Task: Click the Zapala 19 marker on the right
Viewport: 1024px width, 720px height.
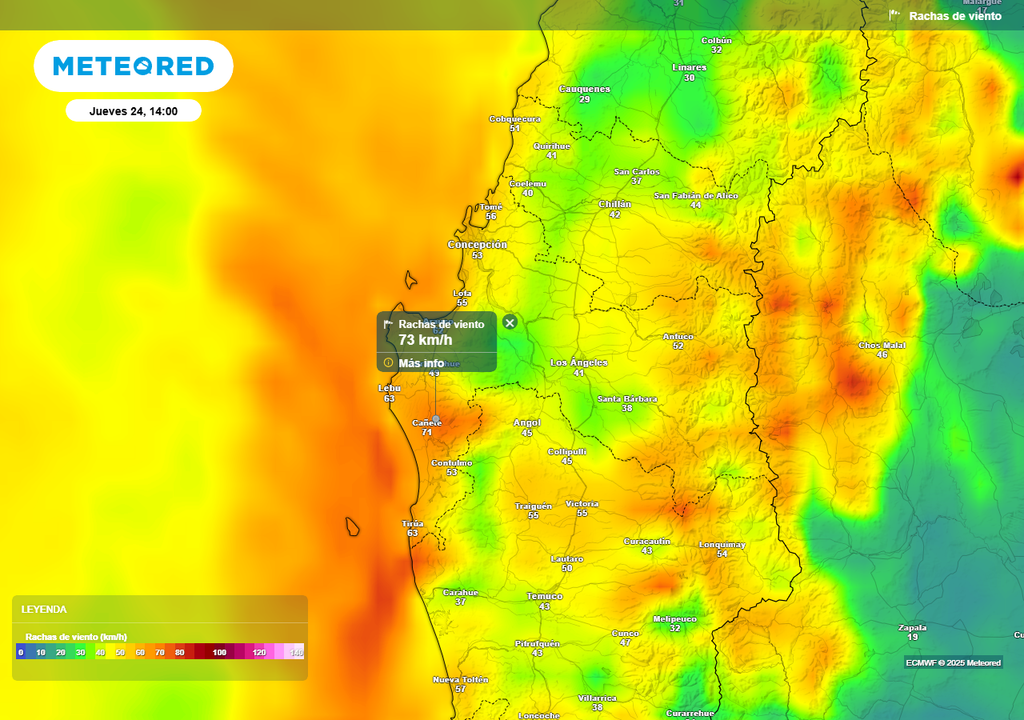Action: point(911,631)
